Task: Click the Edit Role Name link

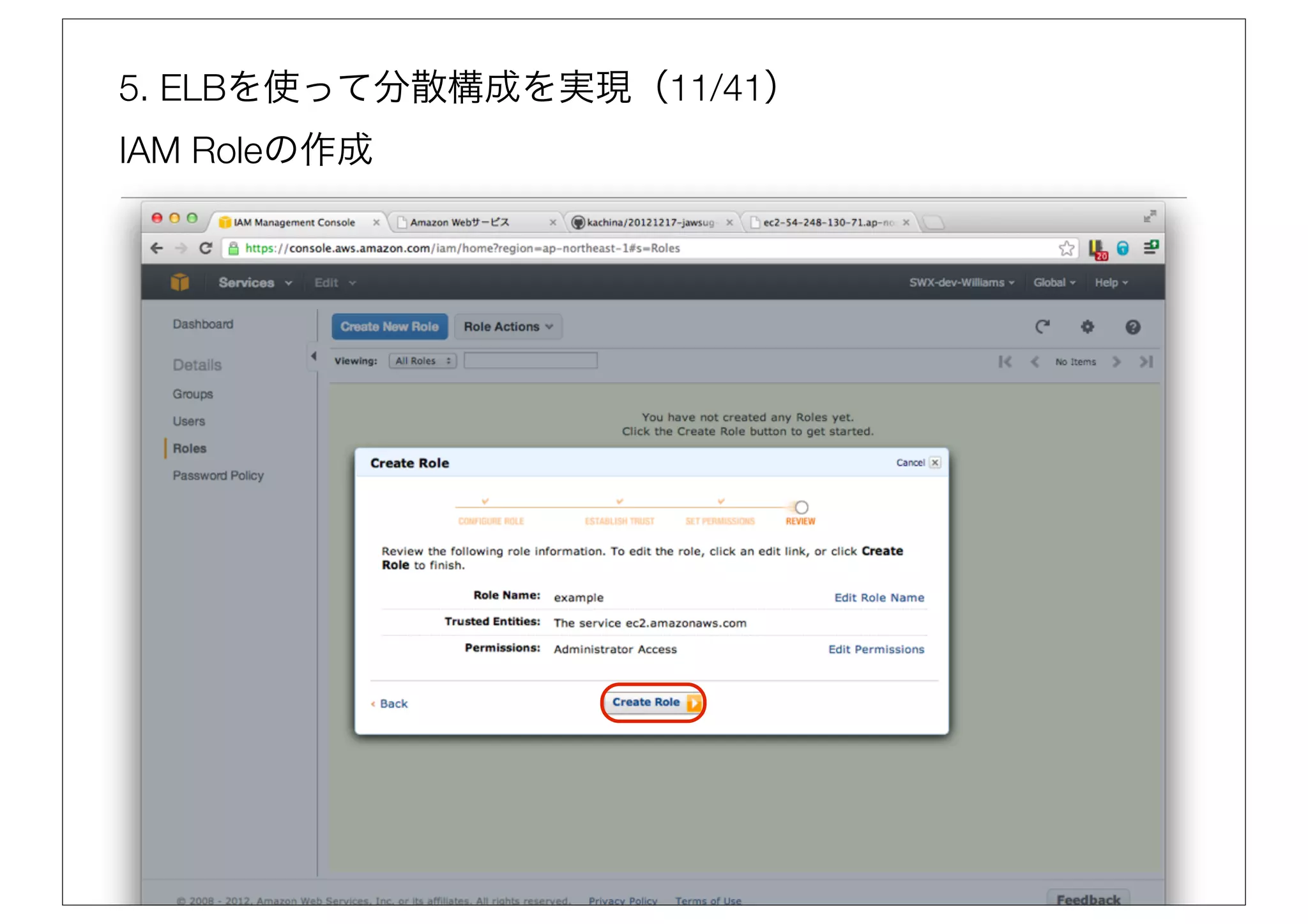Action: (879, 598)
